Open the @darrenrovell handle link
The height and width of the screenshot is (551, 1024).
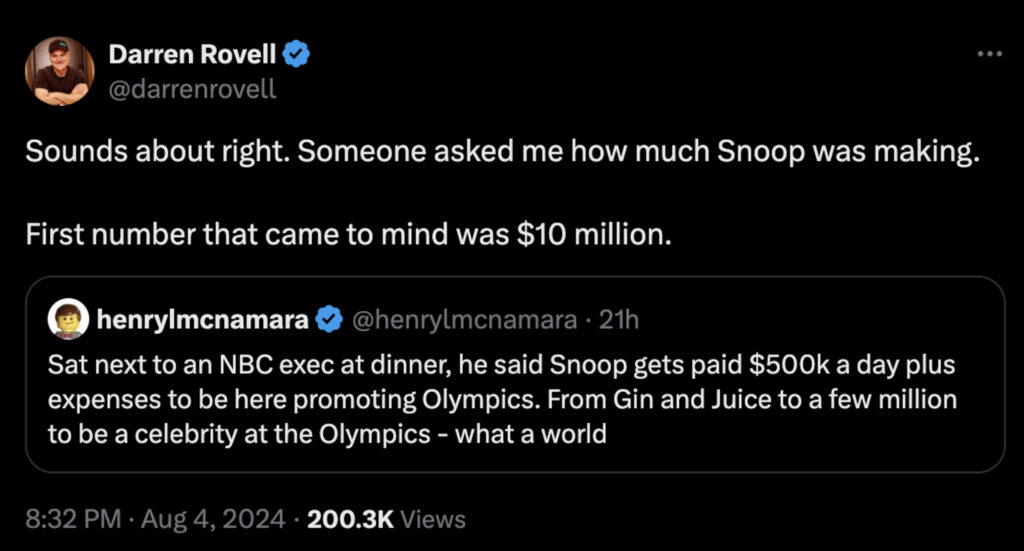pos(192,89)
